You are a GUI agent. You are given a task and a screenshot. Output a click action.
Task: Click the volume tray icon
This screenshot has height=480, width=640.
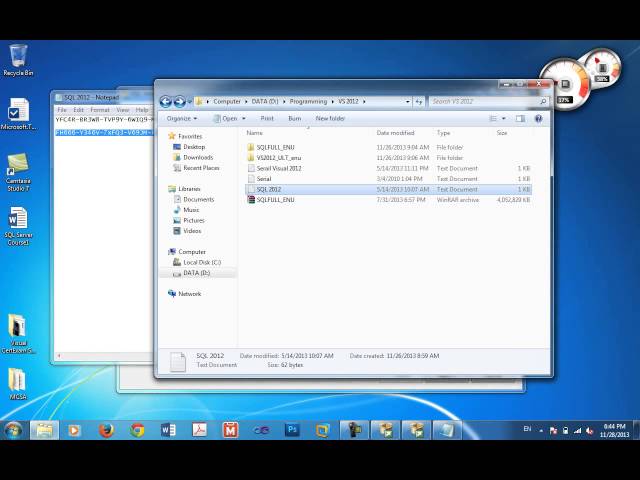[589, 431]
